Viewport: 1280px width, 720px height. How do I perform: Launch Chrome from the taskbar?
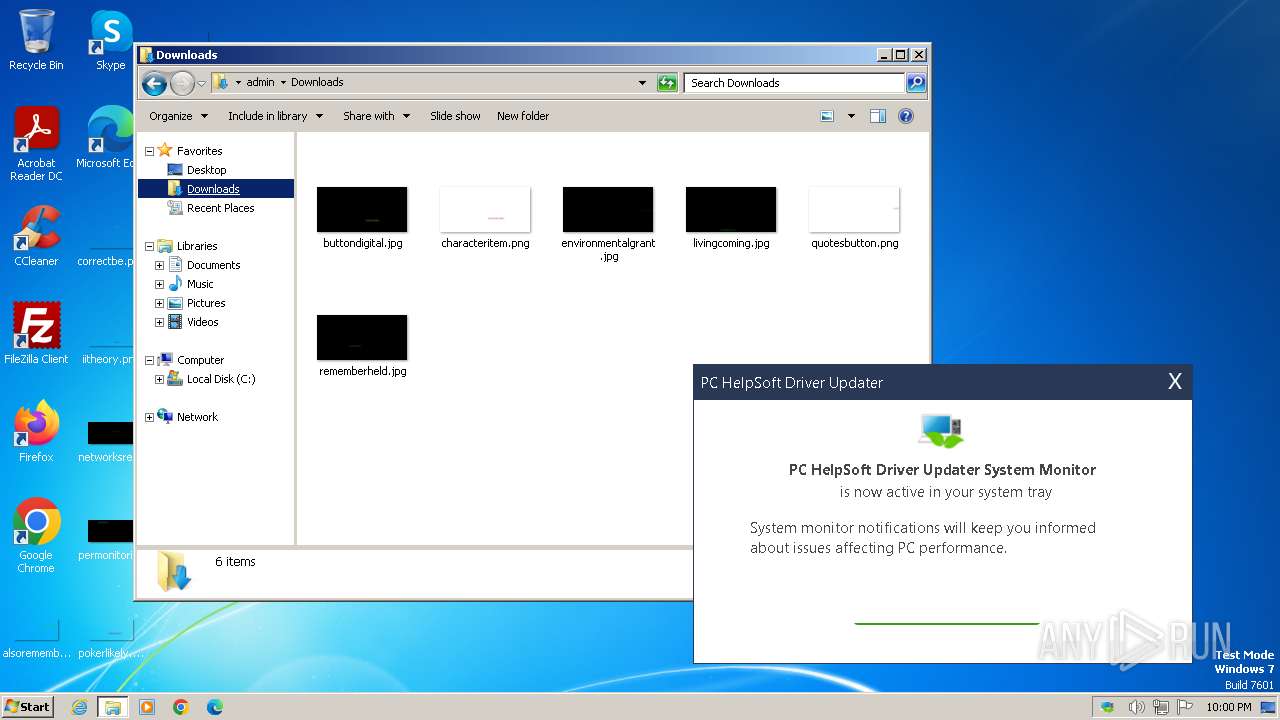click(180, 707)
